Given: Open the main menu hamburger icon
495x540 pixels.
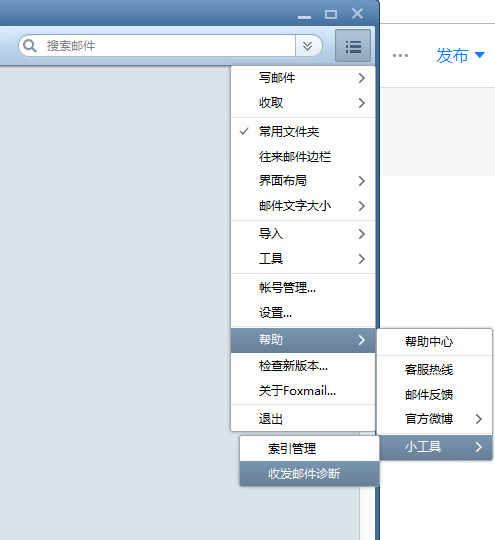Looking at the screenshot, I should click(353, 46).
